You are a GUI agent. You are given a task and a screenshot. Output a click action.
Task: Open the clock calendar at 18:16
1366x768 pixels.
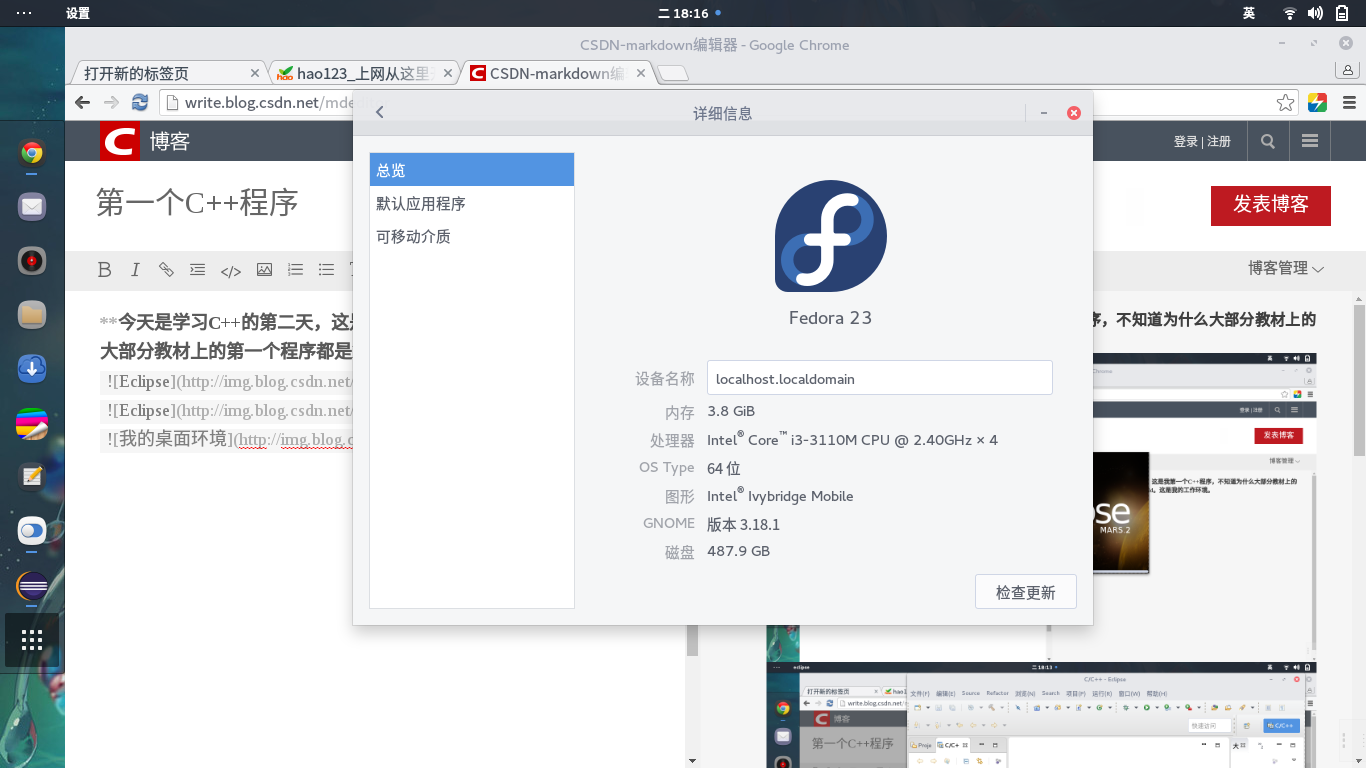(x=690, y=13)
